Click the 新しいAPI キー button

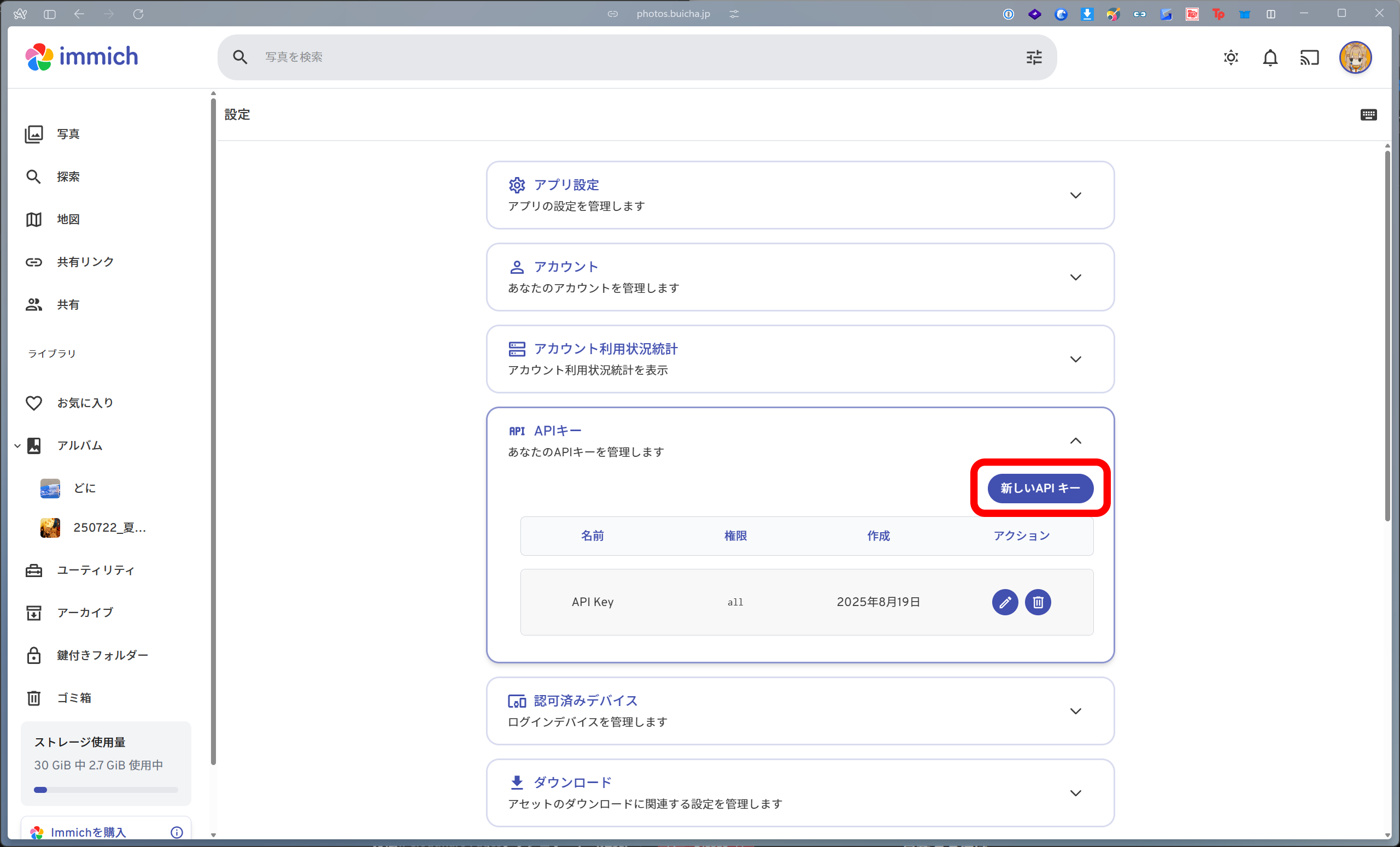1040,488
